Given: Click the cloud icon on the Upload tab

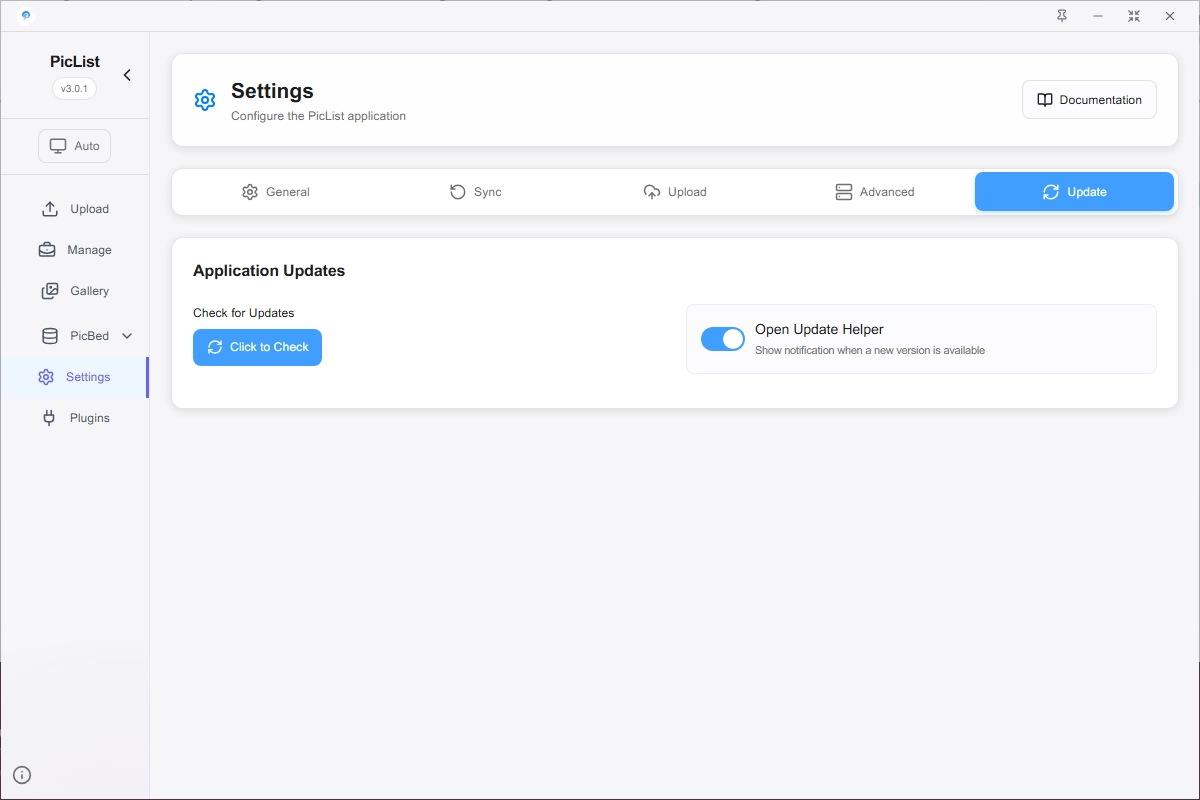Looking at the screenshot, I should point(652,192).
